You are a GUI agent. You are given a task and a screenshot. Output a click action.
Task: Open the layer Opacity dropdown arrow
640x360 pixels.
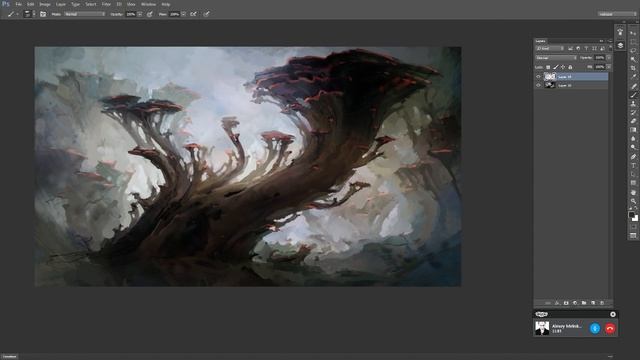click(x=609, y=58)
